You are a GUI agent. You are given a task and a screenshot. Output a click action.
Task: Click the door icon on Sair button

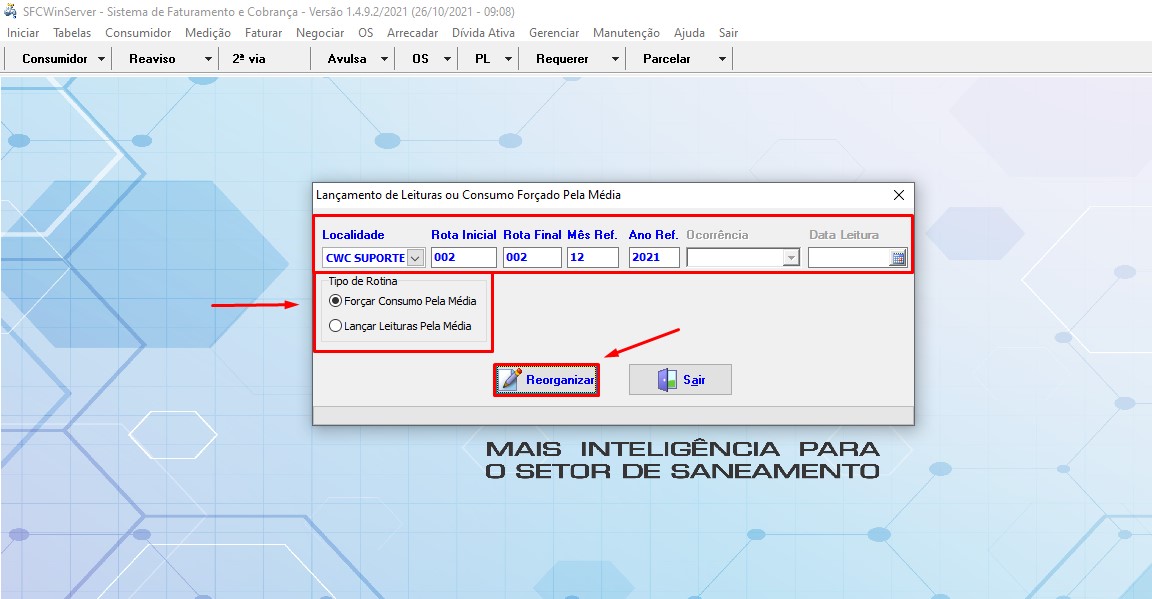coord(667,380)
